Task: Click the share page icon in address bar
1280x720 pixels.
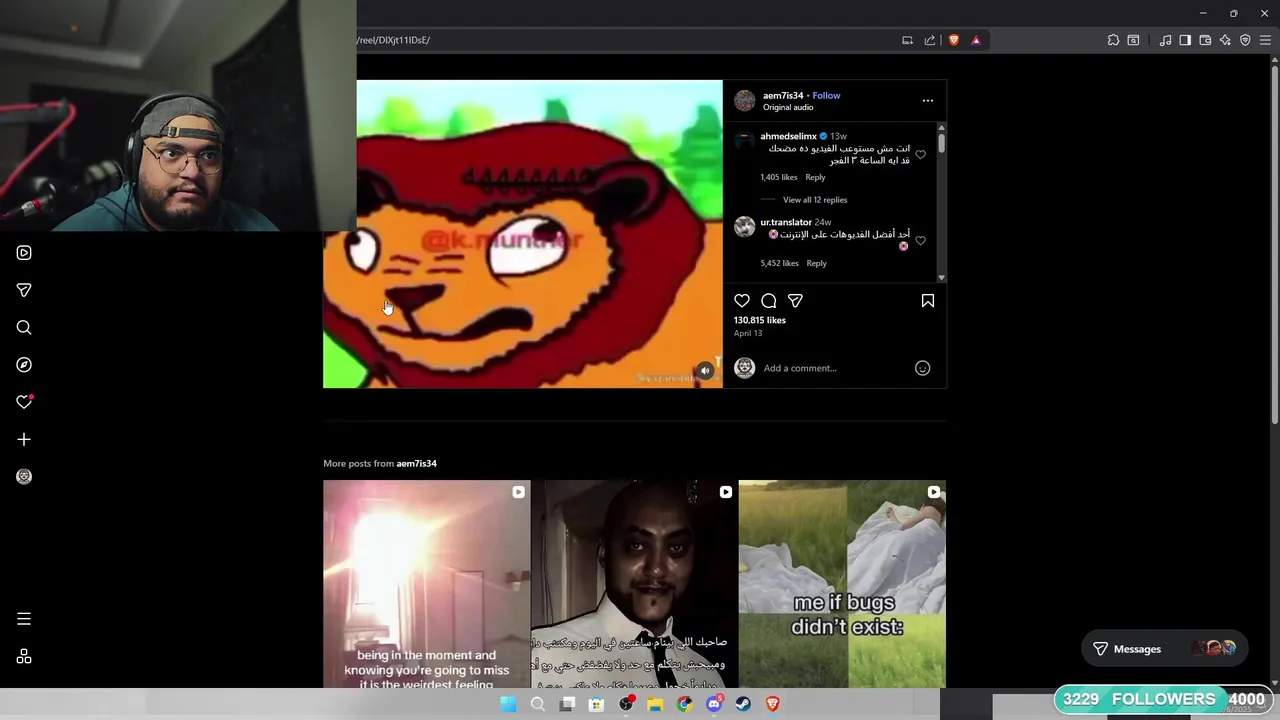Action: pyautogui.click(x=930, y=40)
